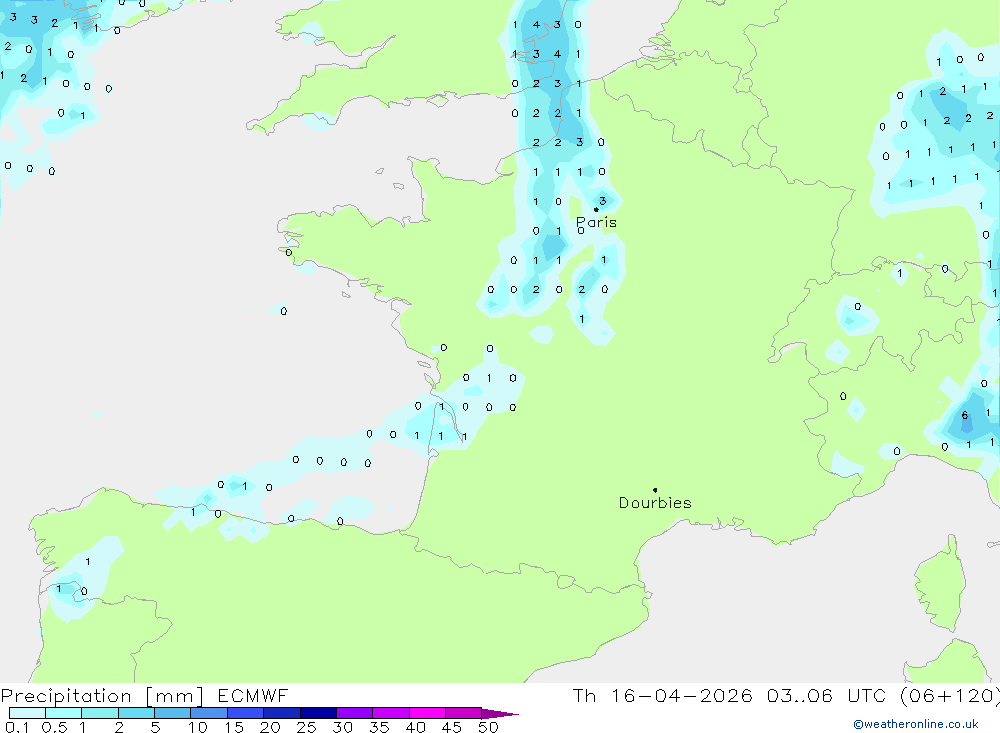Pick the 35–40 mm legend swatch
1000x733 pixels.
(x=391, y=713)
